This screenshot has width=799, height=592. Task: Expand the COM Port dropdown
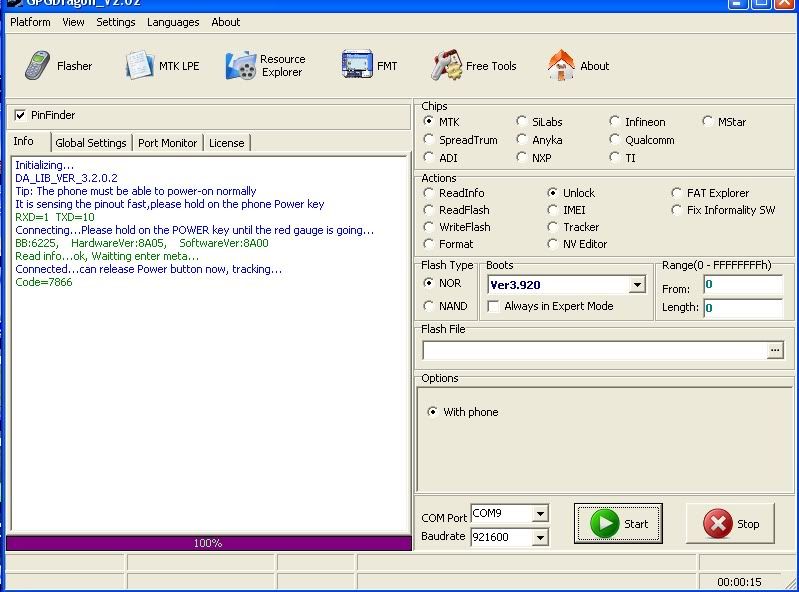pyautogui.click(x=540, y=514)
